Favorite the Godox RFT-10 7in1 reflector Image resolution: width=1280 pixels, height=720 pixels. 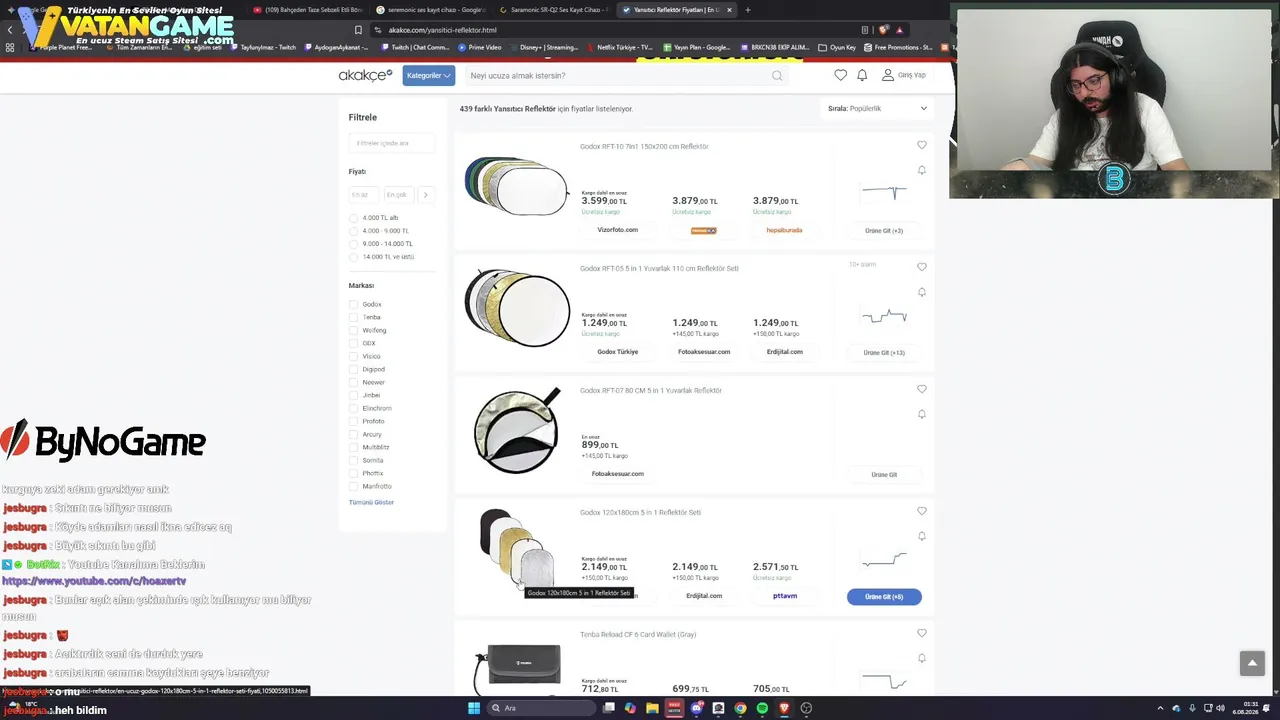tap(922, 145)
